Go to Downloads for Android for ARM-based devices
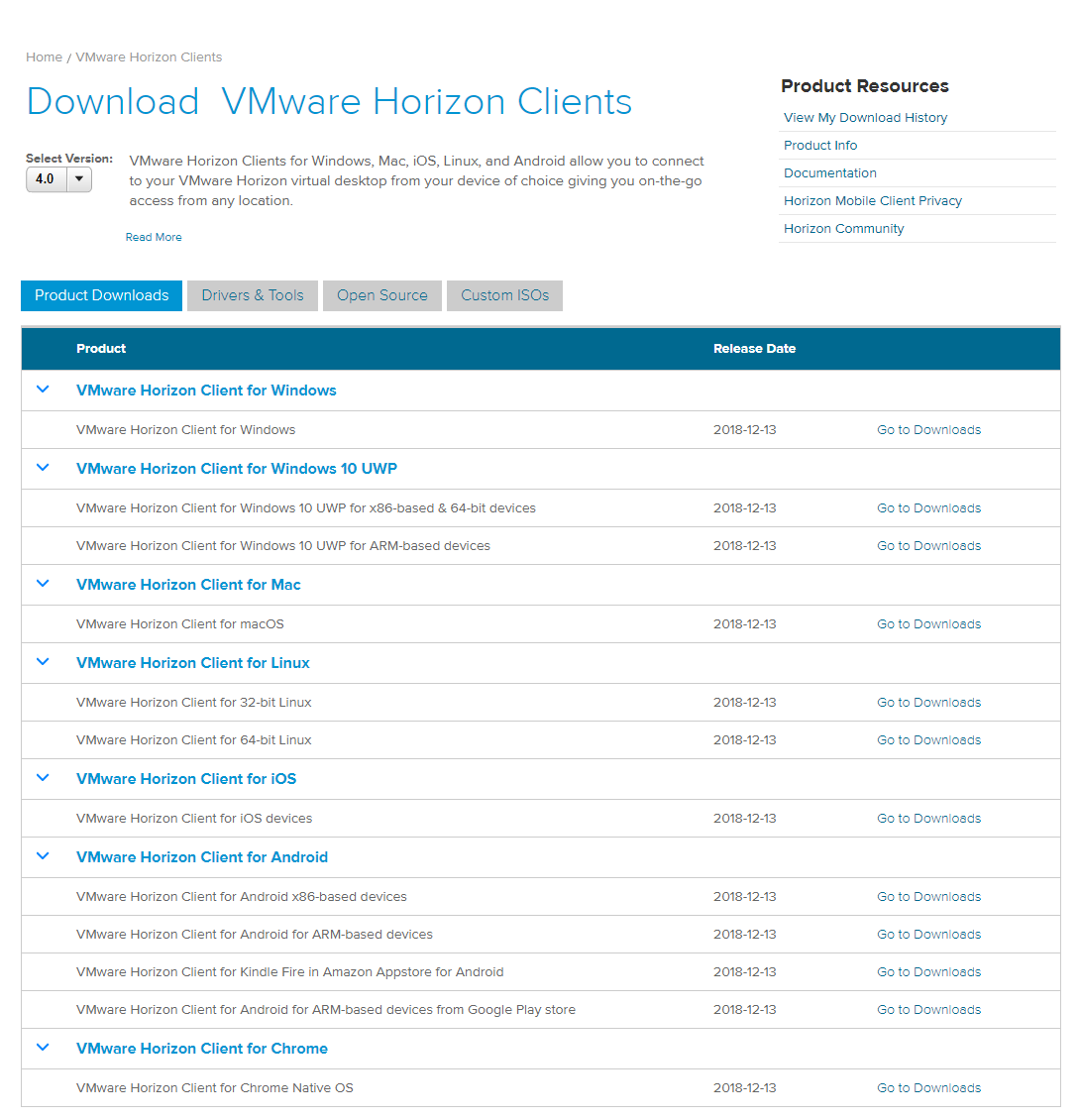This screenshot has height=1120, width=1081. [929, 935]
